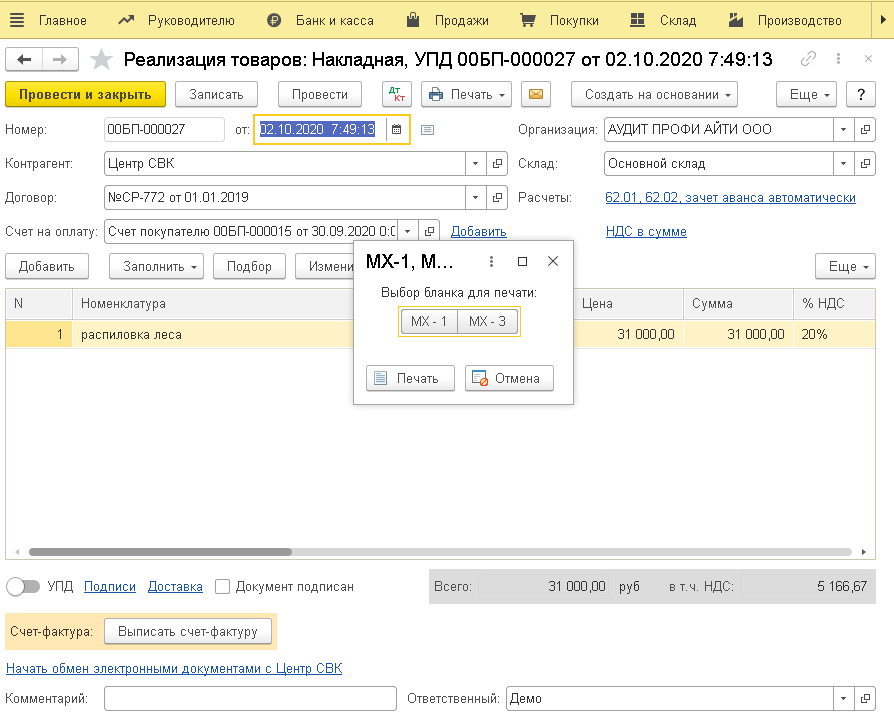The width and height of the screenshot is (894, 715).
Task: Expand the Организация dropdown
Action: point(843,129)
